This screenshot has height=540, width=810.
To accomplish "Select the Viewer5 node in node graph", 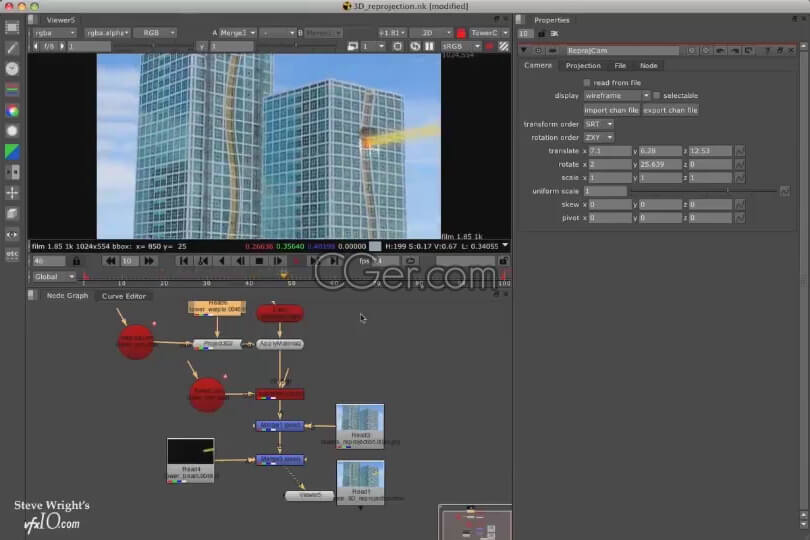I will click(309, 495).
